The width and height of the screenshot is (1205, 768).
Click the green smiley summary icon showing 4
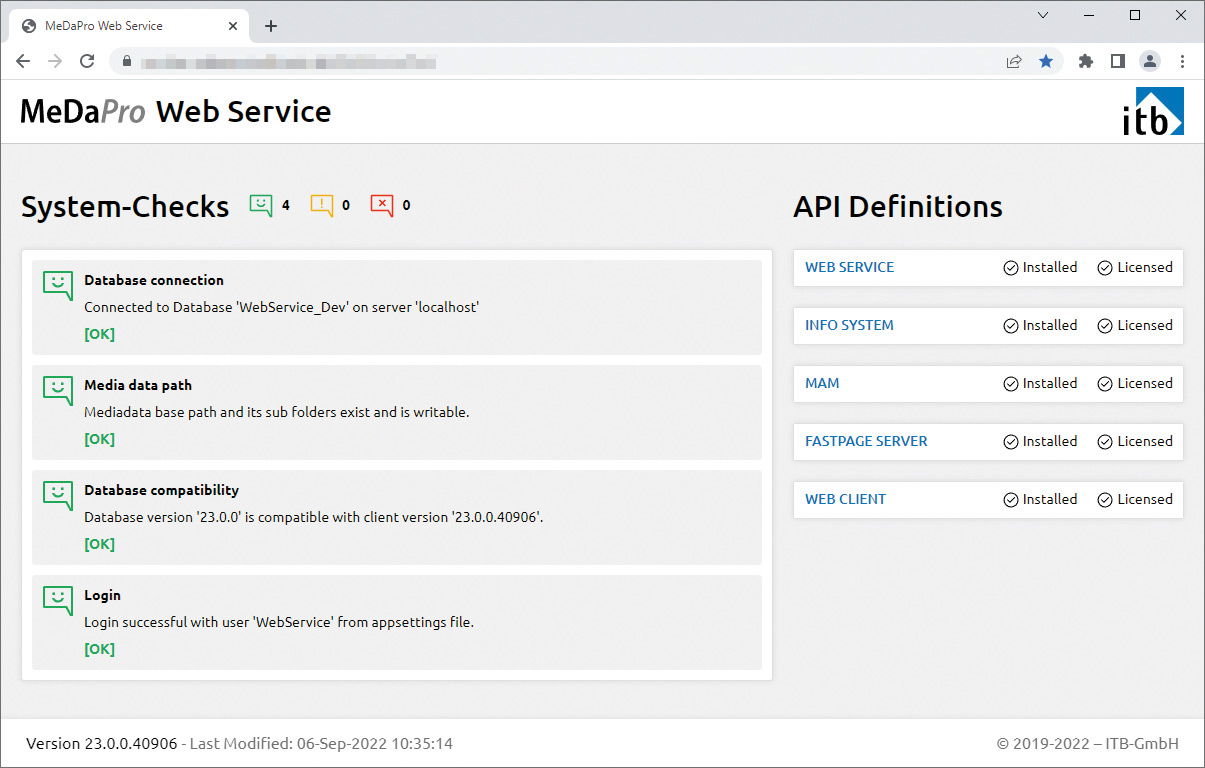click(261, 206)
